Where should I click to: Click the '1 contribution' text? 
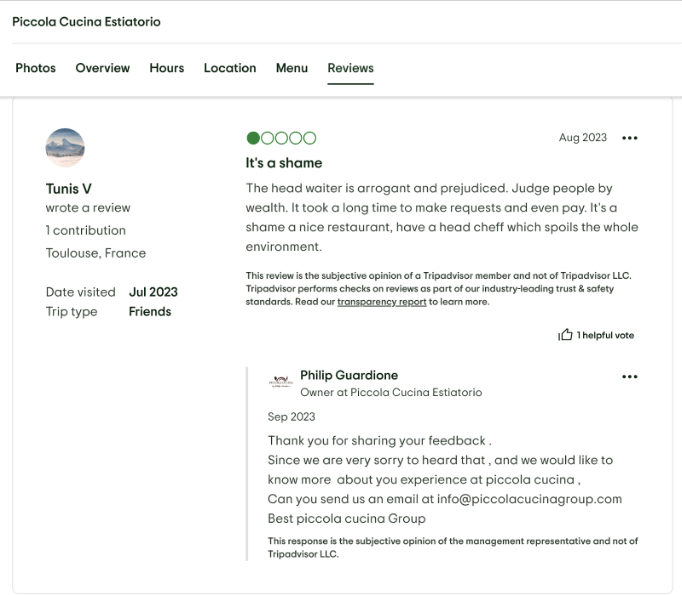coord(86,231)
